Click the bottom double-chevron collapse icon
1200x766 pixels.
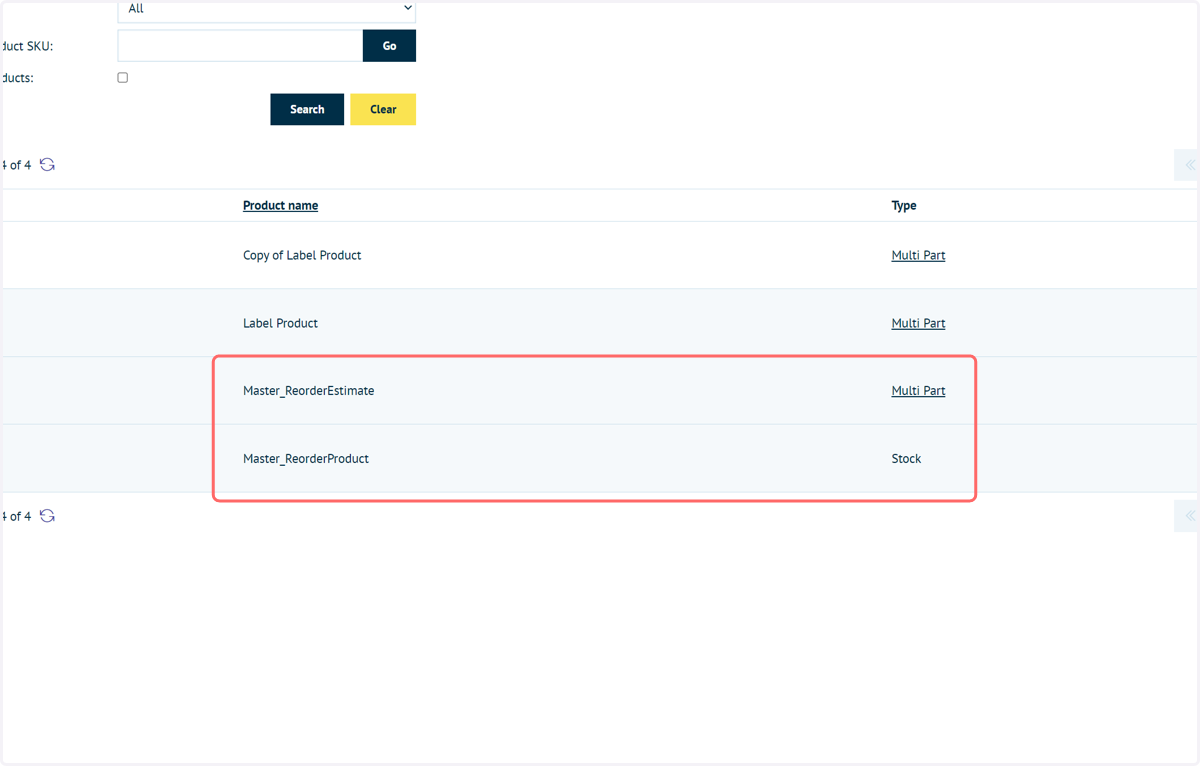[x=1188, y=516]
